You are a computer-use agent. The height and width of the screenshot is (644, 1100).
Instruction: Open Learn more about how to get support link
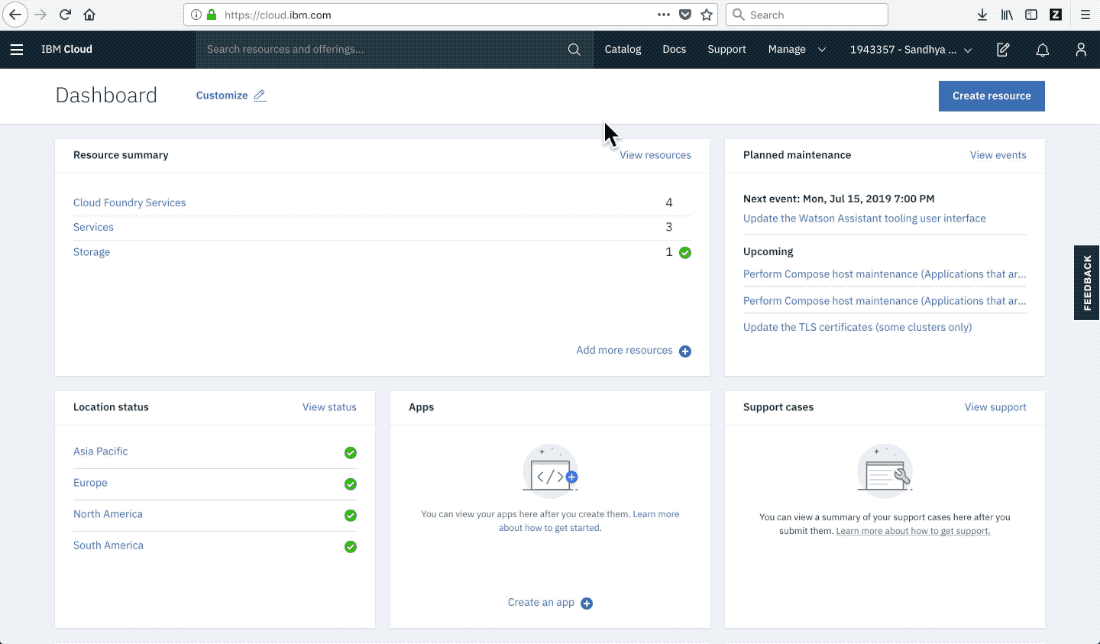point(913,531)
